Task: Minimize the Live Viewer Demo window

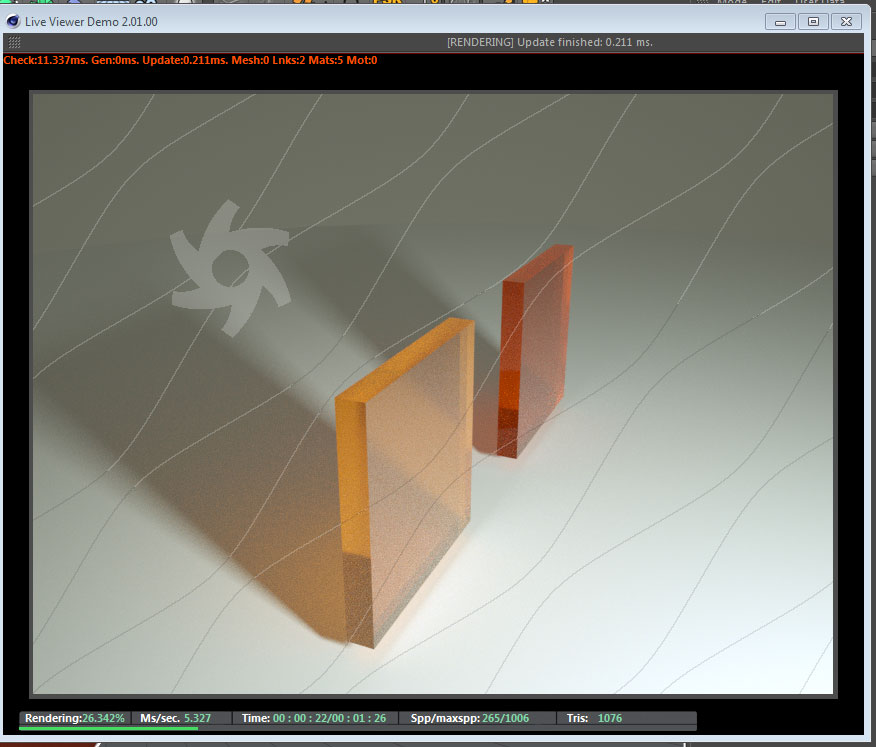Action: (x=780, y=22)
